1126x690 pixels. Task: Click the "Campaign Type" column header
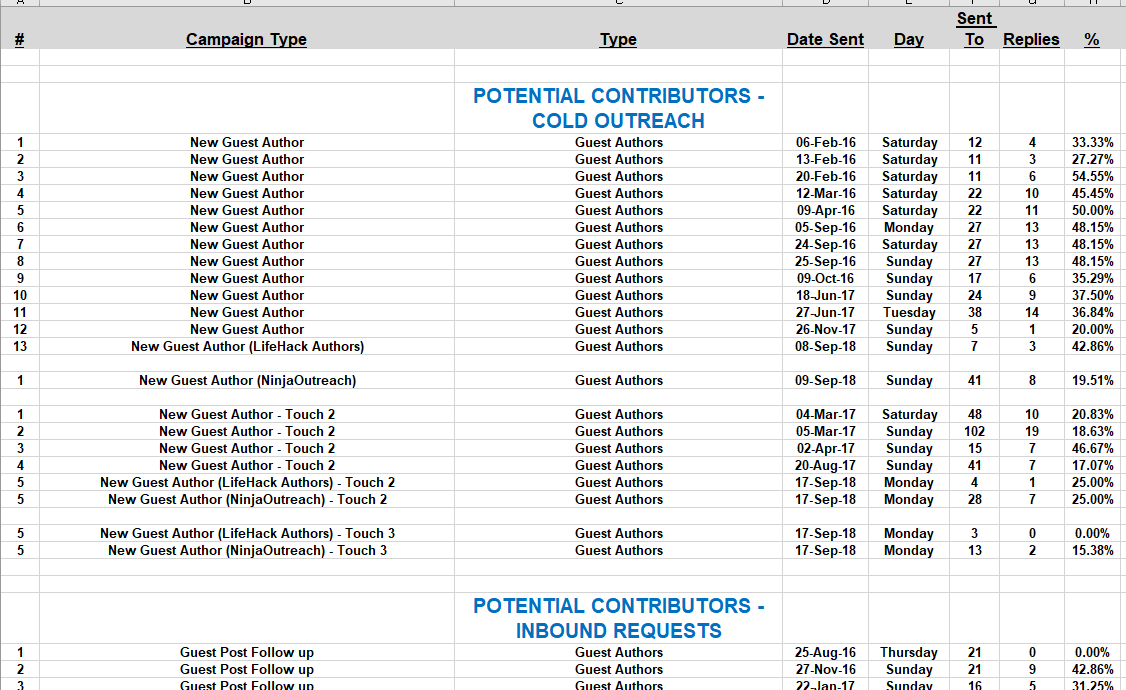point(246,39)
